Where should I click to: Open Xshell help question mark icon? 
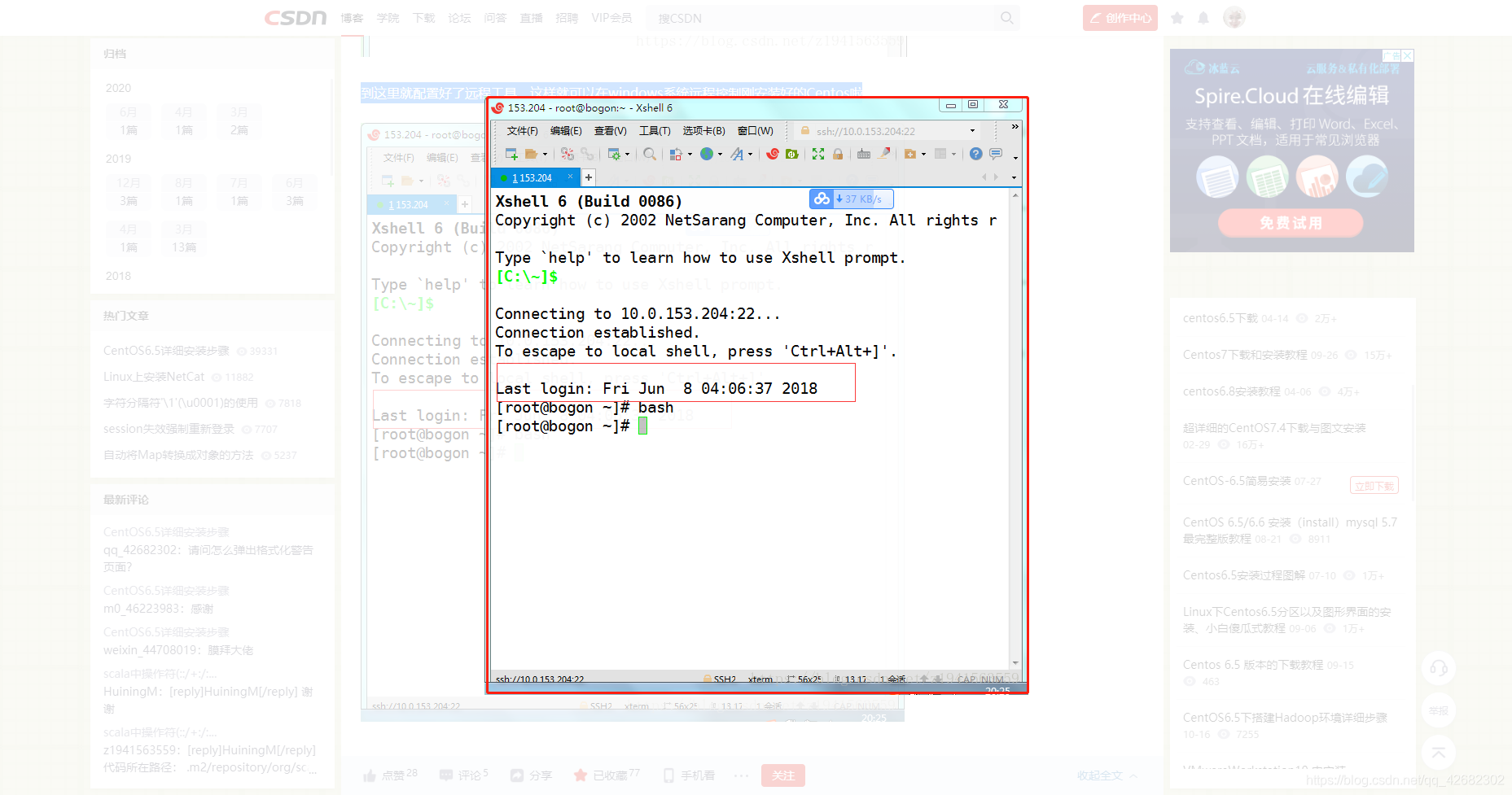(x=975, y=154)
